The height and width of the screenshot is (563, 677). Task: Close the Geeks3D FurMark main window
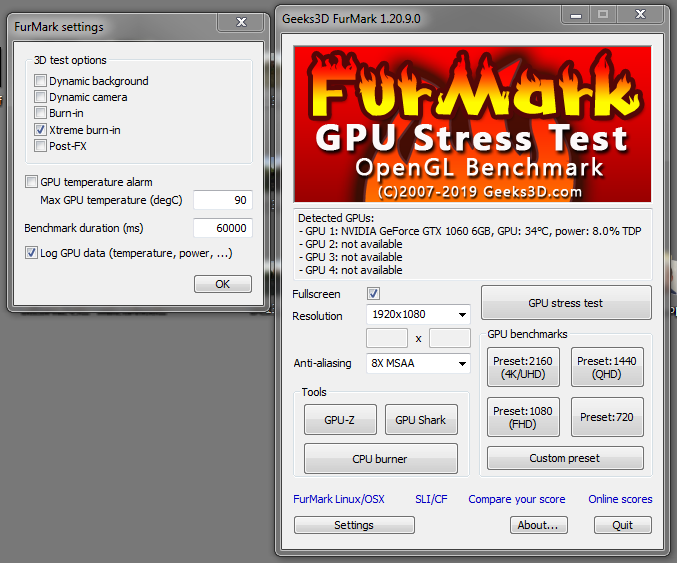[640, 15]
